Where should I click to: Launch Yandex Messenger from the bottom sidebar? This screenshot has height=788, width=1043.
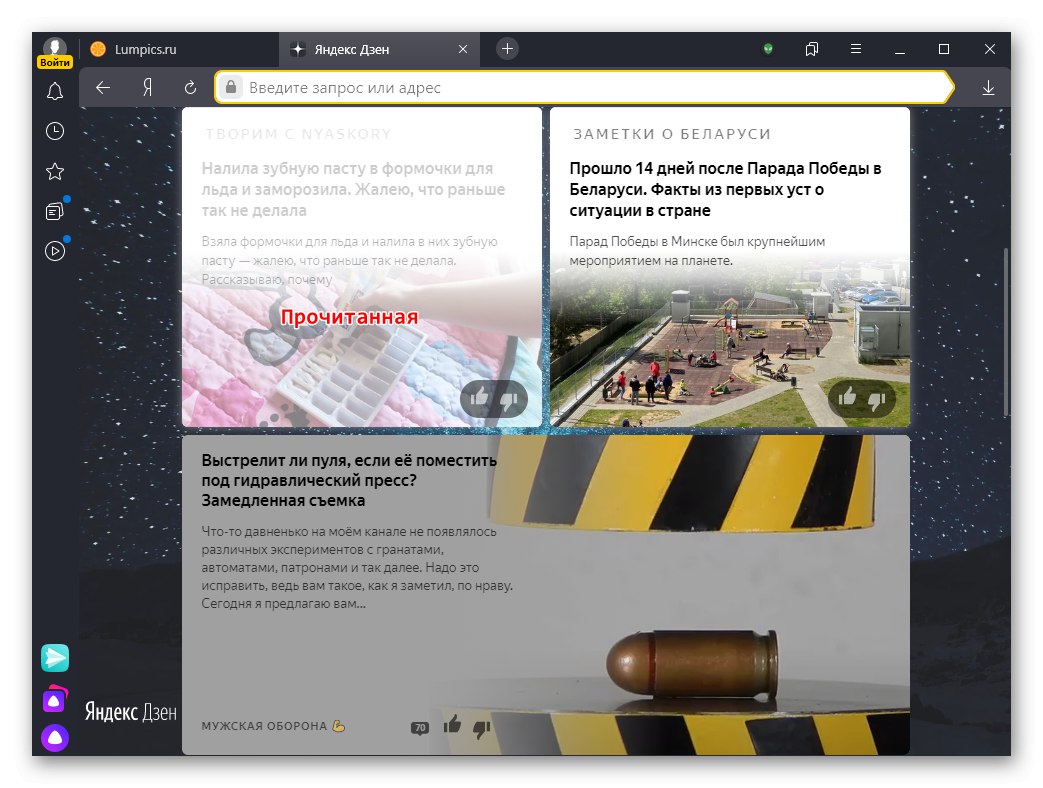pyautogui.click(x=53, y=657)
